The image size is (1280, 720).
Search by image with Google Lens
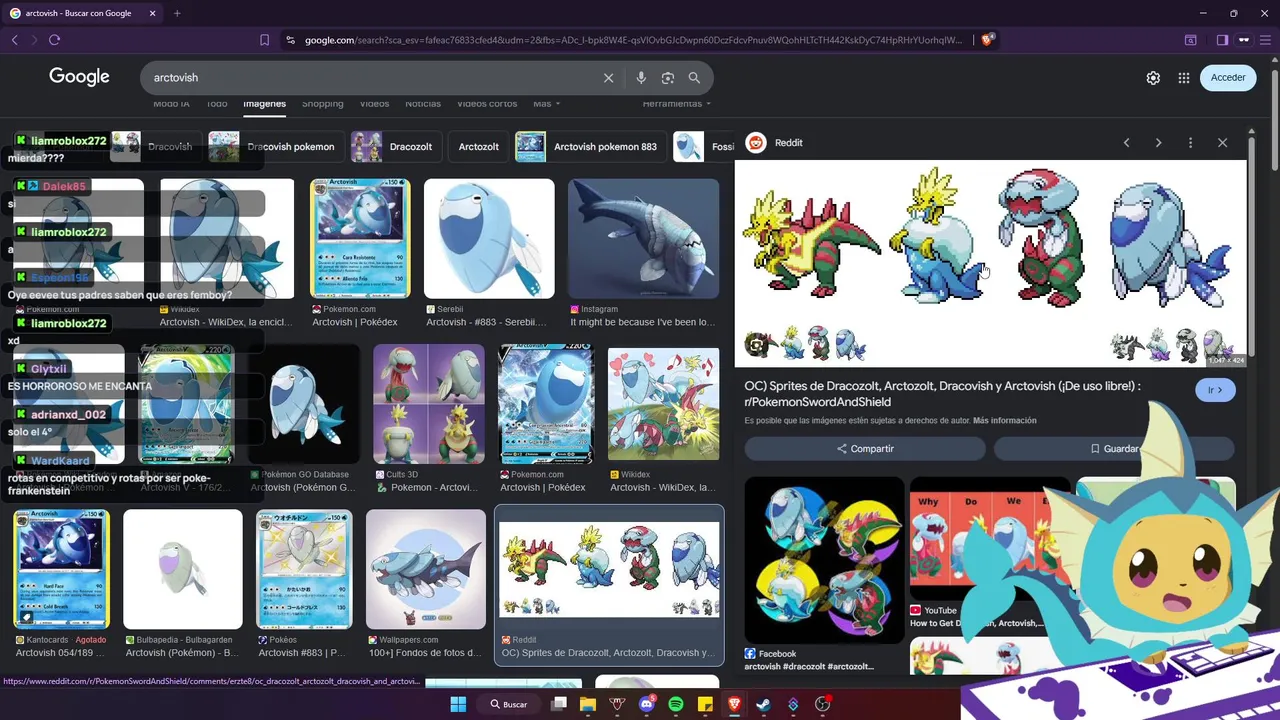[x=668, y=78]
